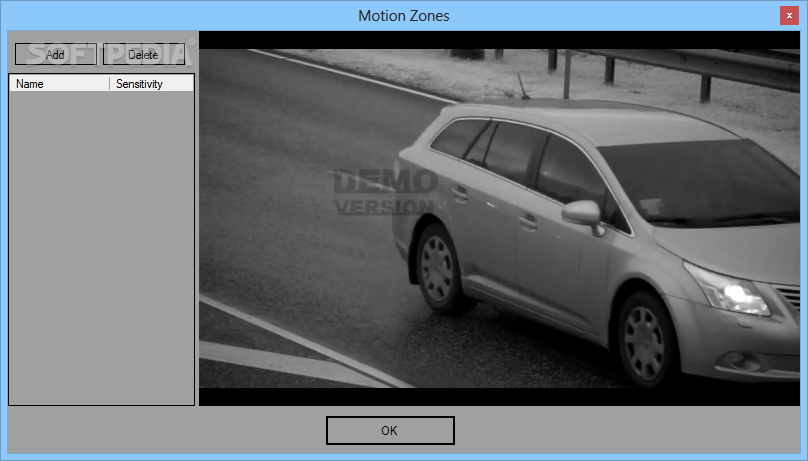808x461 pixels.
Task: Click the Add button
Action: (x=56, y=54)
